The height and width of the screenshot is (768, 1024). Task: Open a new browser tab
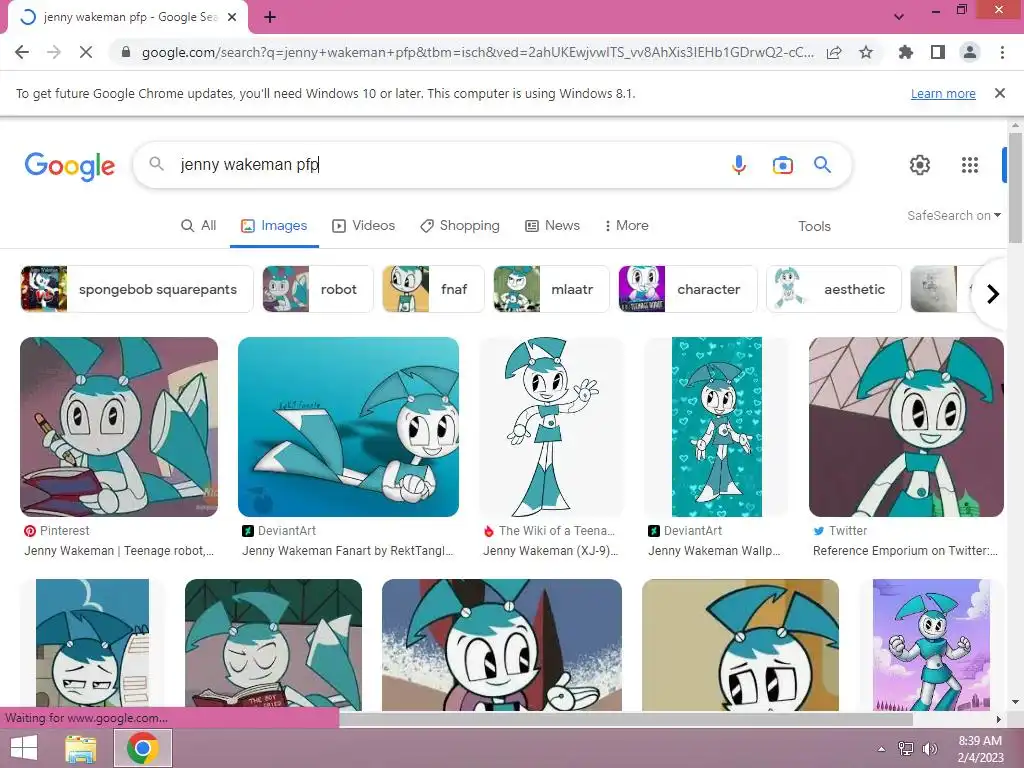pos(270,18)
